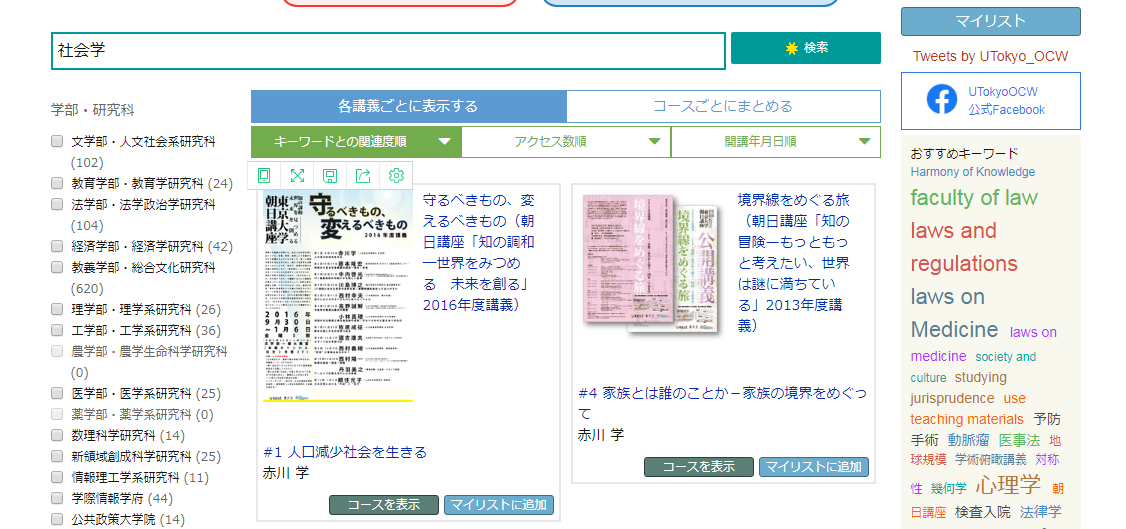
Task: Open the Tweets by UTokyo_OCW link
Action: (990, 57)
